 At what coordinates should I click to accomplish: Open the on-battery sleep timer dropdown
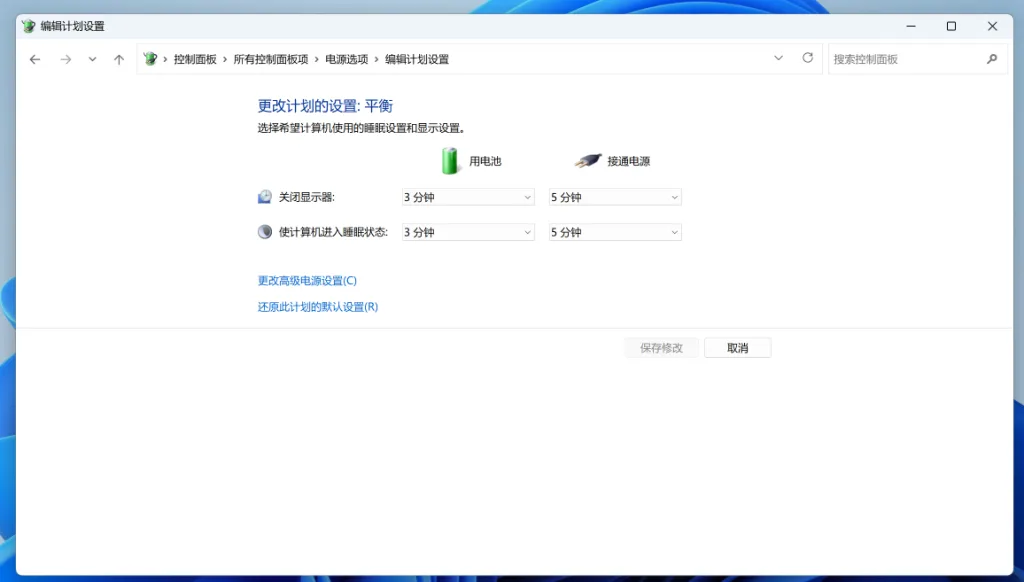point(466,231)
